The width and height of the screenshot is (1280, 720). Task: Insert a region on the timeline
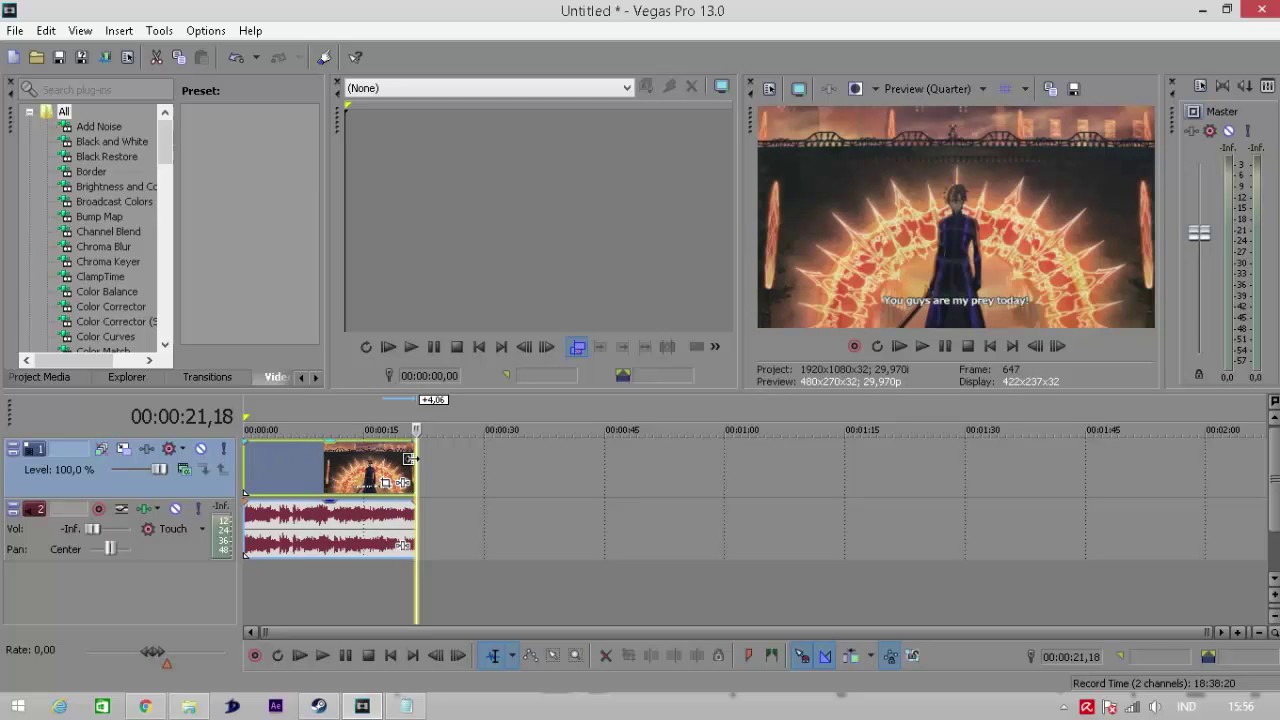[x=771, y=656]
